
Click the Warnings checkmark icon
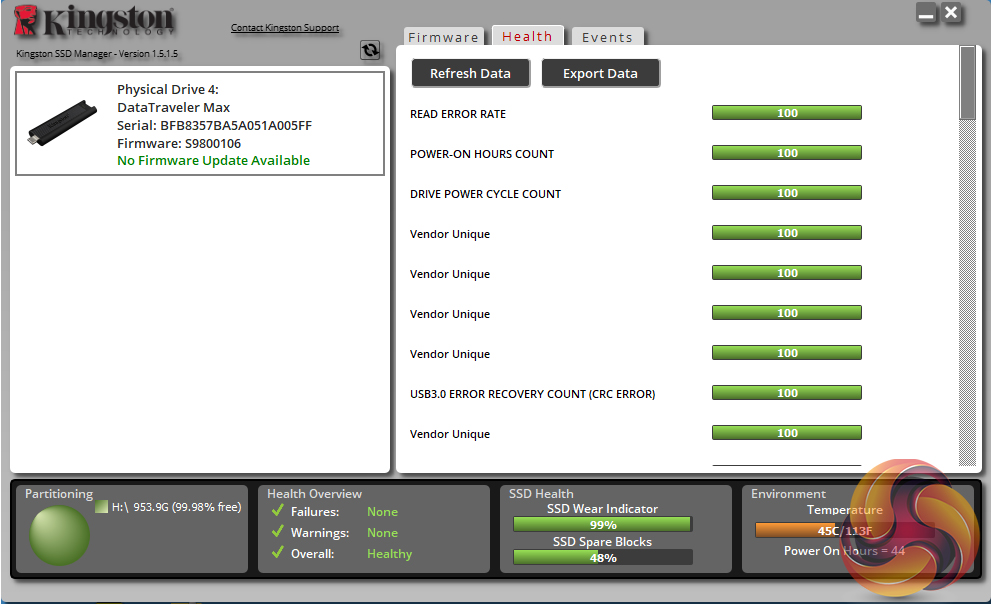tap(277, 531)
